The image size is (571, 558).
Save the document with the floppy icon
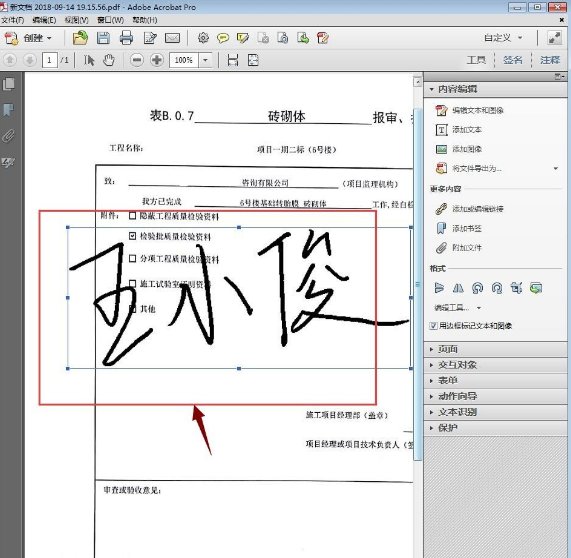pyautogui.click(x=103, y=38)
